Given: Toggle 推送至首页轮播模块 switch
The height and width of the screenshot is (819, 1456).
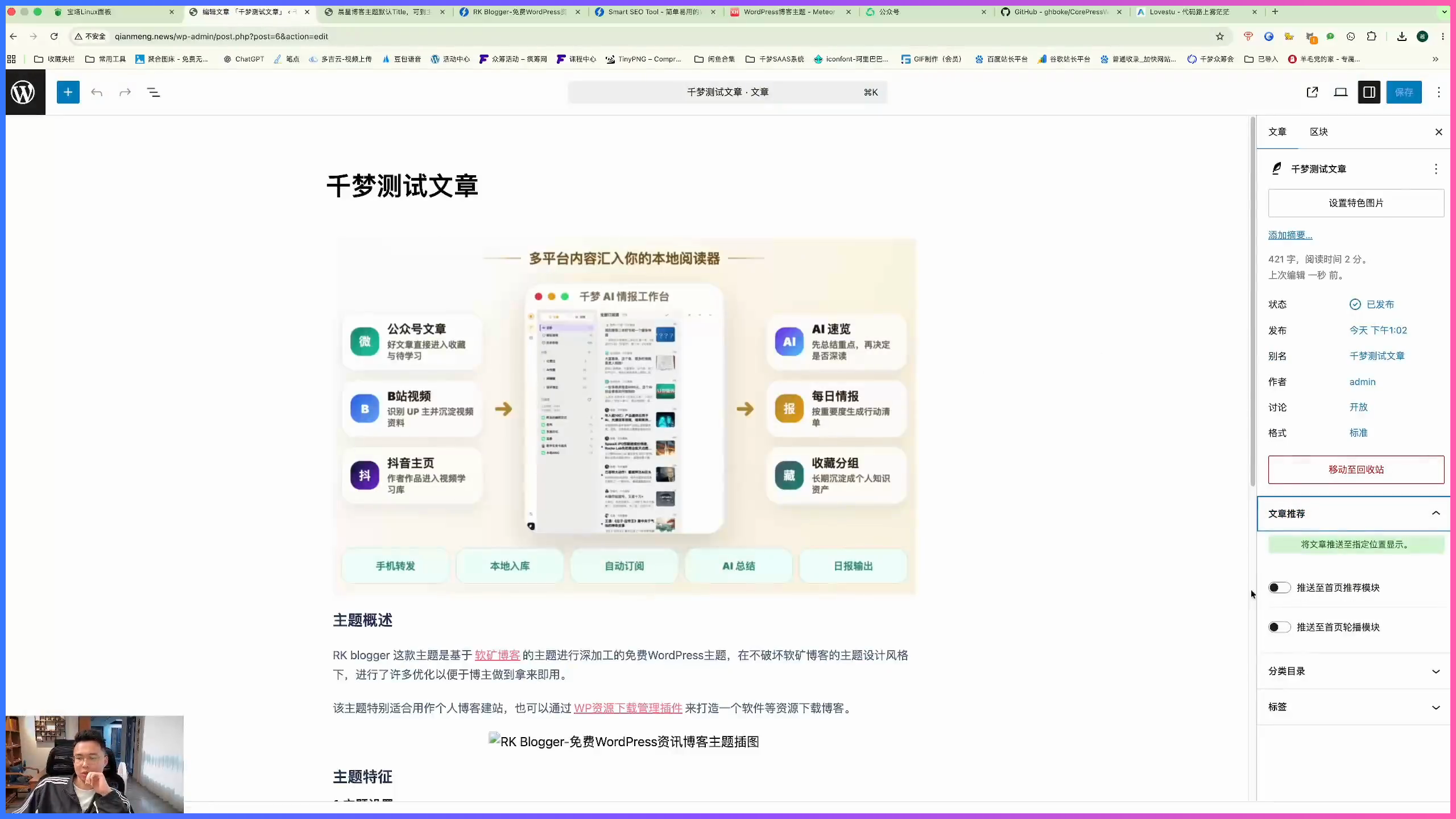Looking at the screenshot, I should click(x=1279, y=627).
